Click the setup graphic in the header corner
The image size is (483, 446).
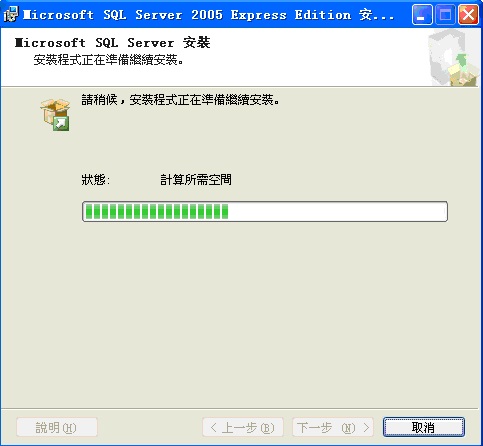pos(454,58)
